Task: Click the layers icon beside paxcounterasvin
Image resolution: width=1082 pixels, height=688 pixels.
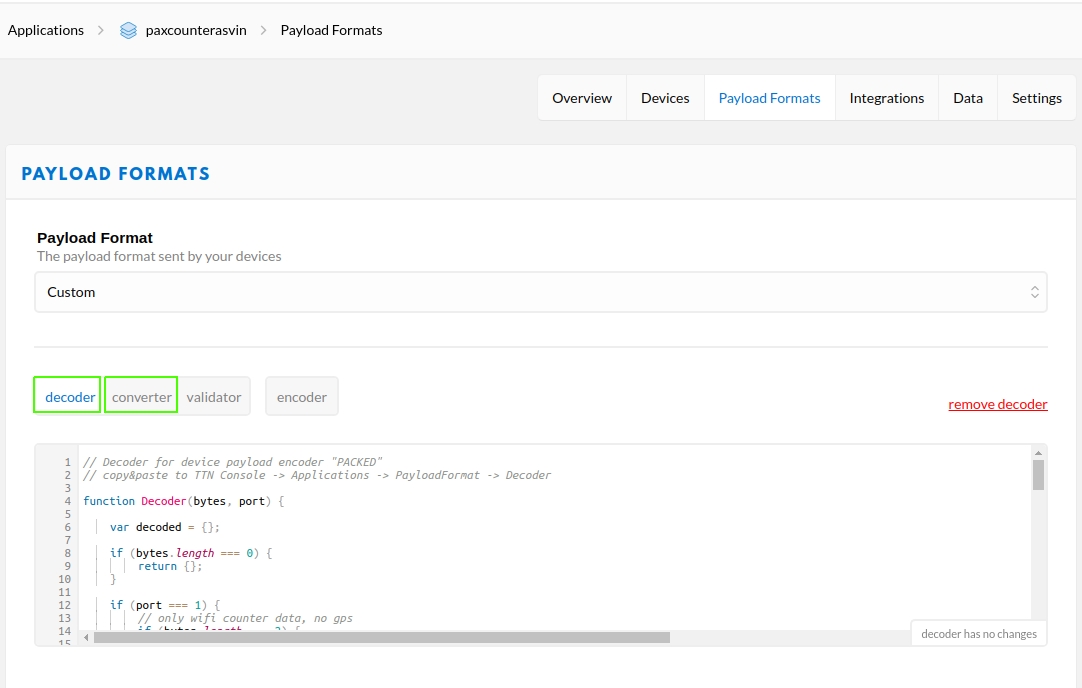Action: (x=128, y=30)
